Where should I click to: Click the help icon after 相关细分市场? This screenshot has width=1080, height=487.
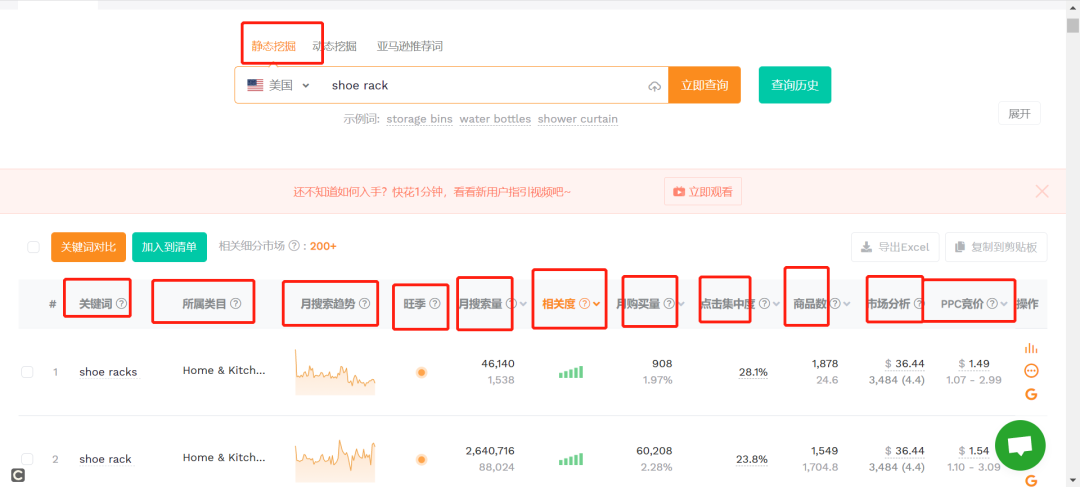point(294,246)
